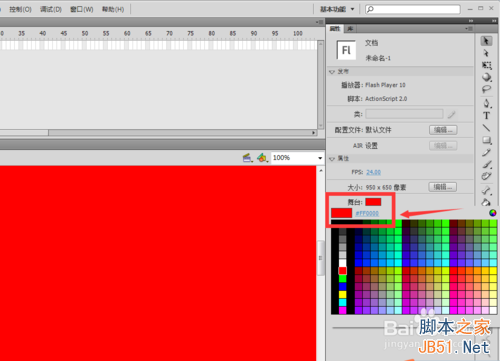Open the Properties panel options menu

[x=469, y=29]
